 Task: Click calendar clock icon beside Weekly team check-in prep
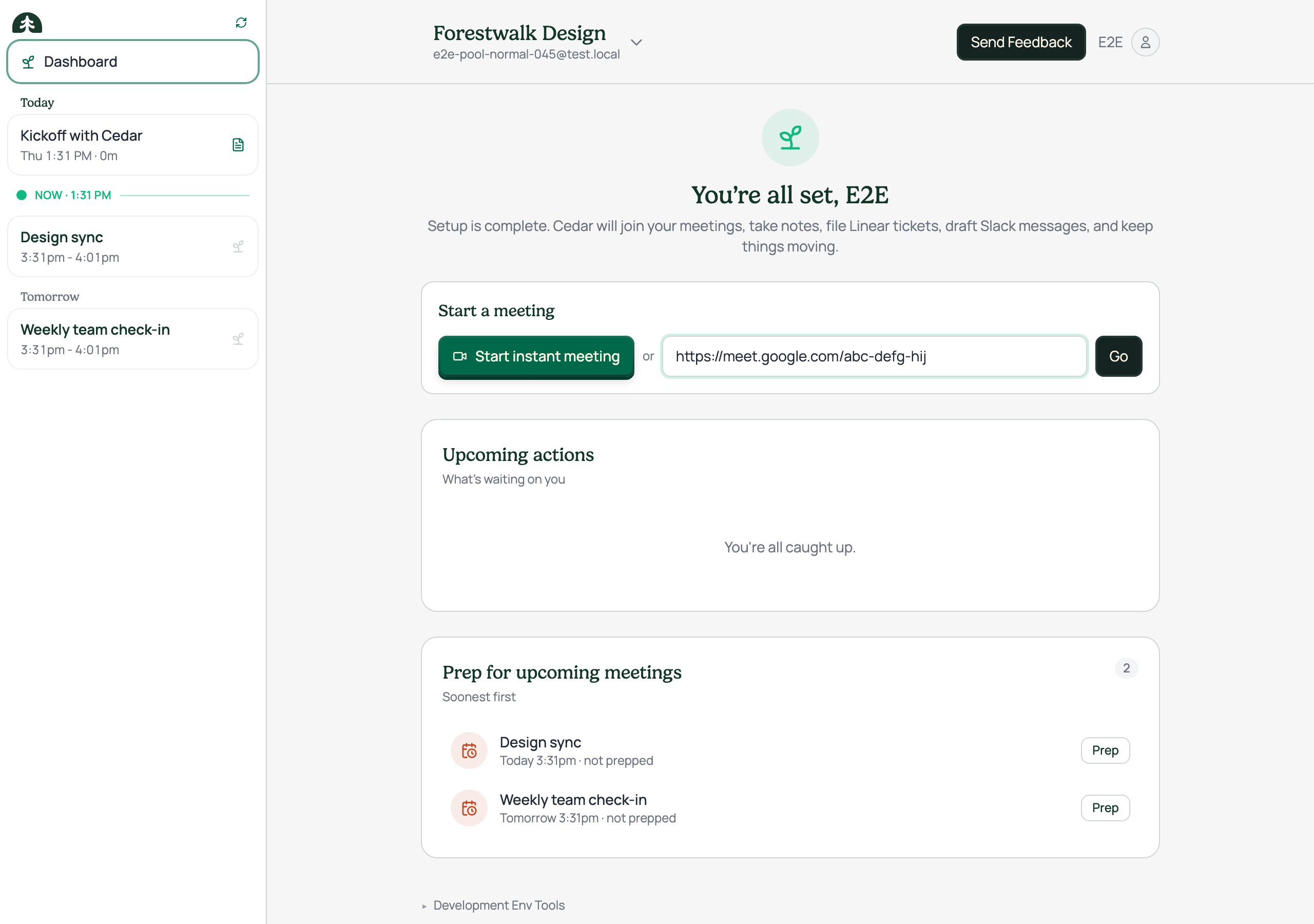point(469,808)
